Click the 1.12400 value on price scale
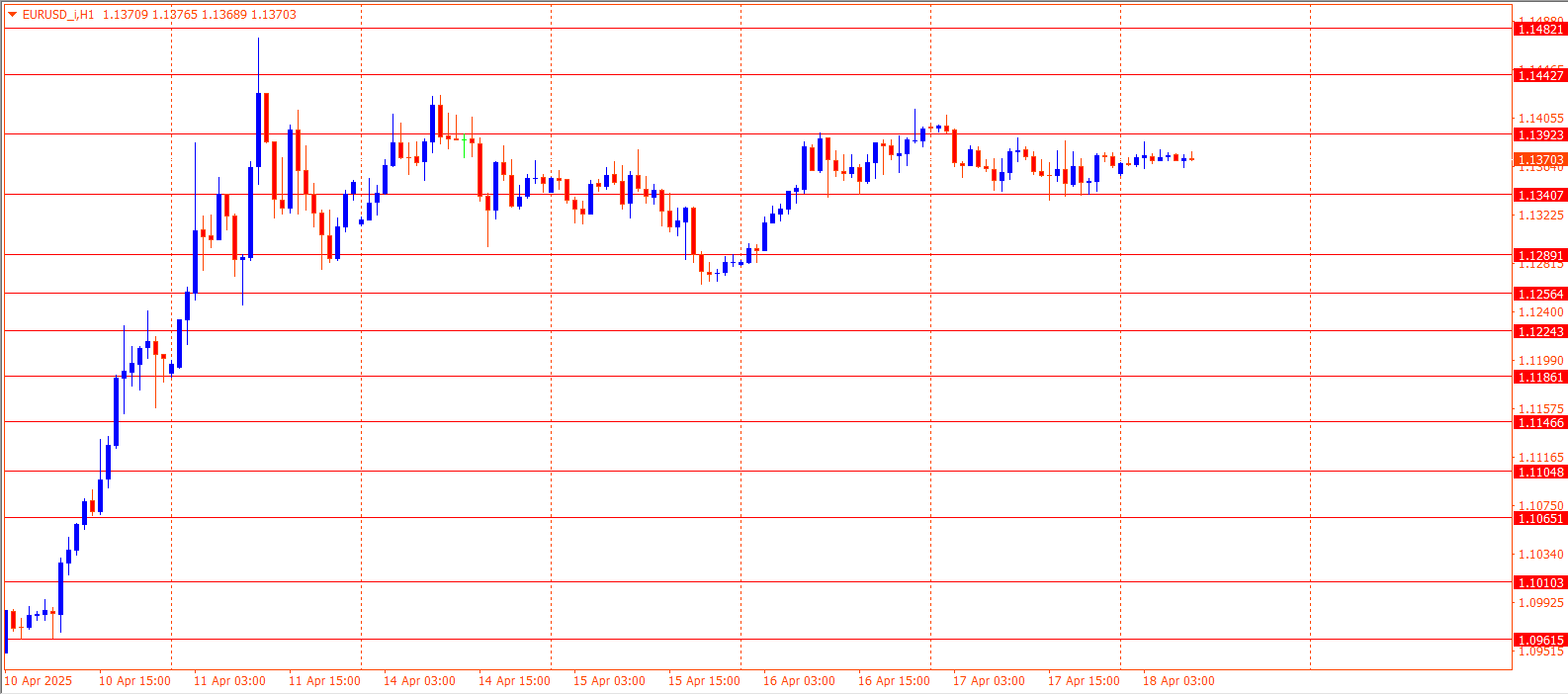The height and width of the screenshot is (695, 1568). click(1540, 312)
